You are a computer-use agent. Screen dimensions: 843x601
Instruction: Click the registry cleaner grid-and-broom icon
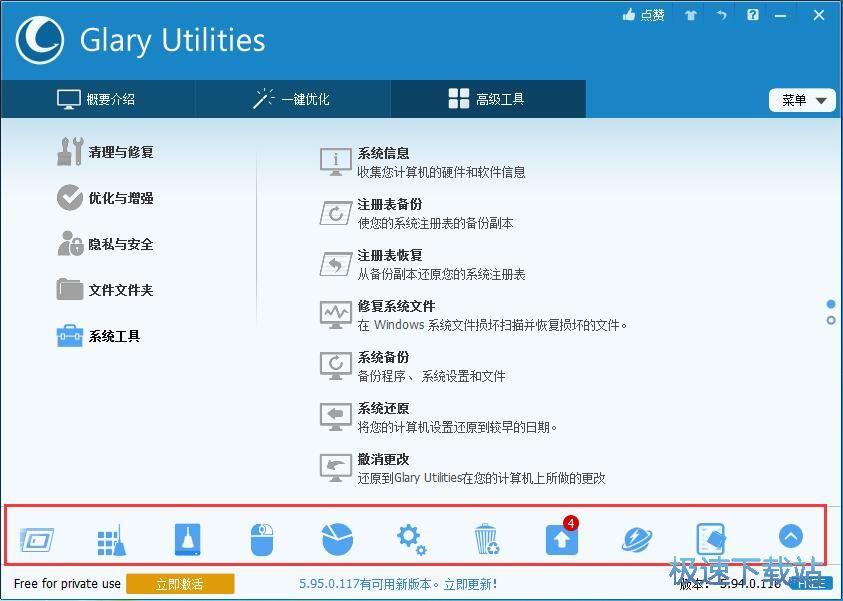coord(112,539)
